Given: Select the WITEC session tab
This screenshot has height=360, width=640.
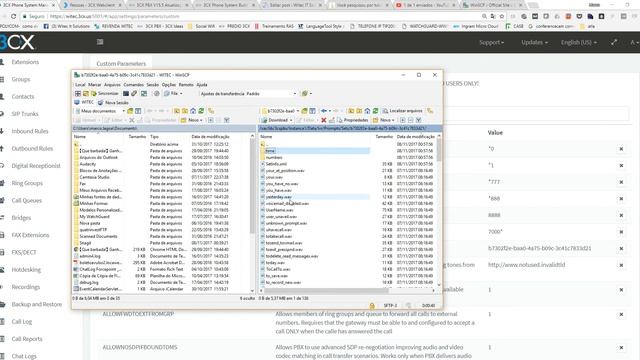Looking at the screenshot, I should [84, 102].
